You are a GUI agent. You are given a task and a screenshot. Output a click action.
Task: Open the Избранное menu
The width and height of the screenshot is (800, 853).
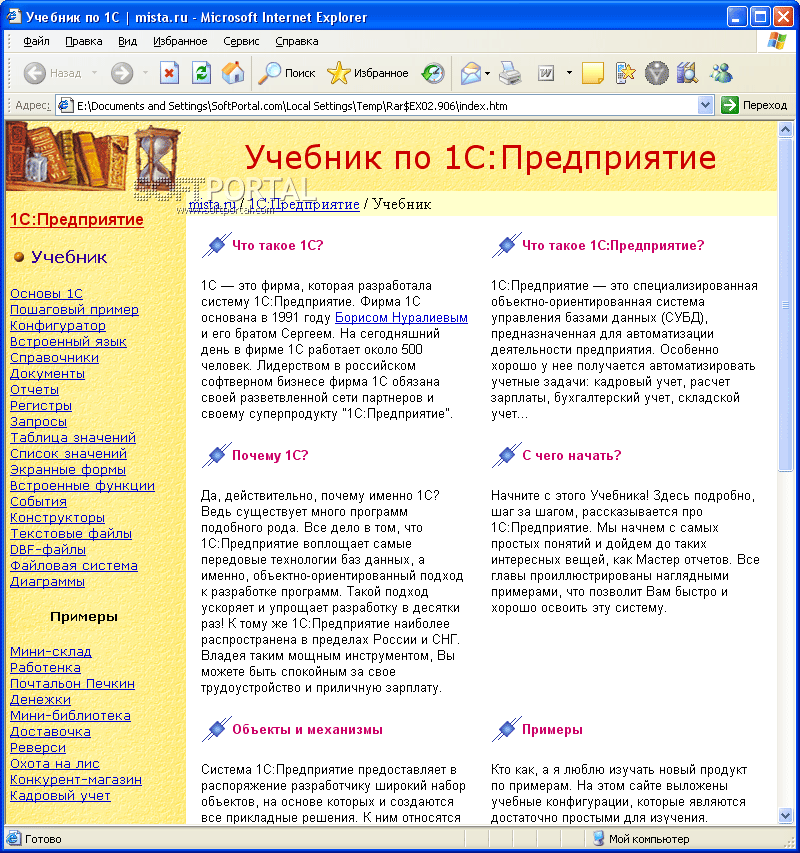click(x=180, y=41)
